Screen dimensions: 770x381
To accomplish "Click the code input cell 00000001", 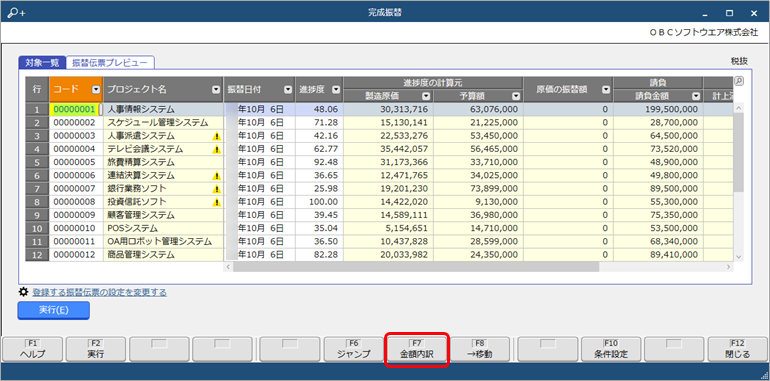I will pos(75,109).
